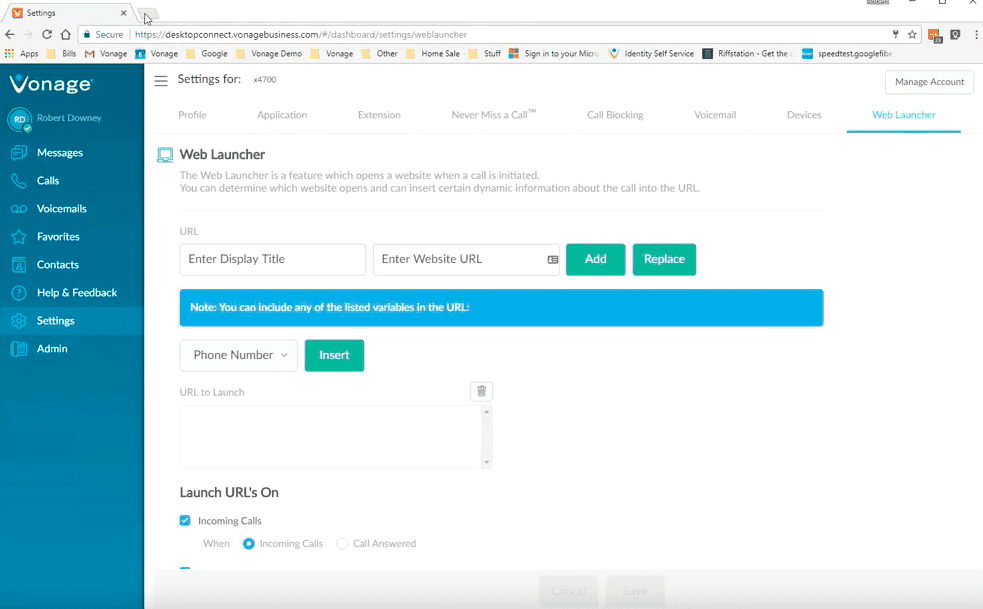Open Messages from the sidebar icon
The width and height of the screenshot is (983, 609).
(x=18, y=153)
